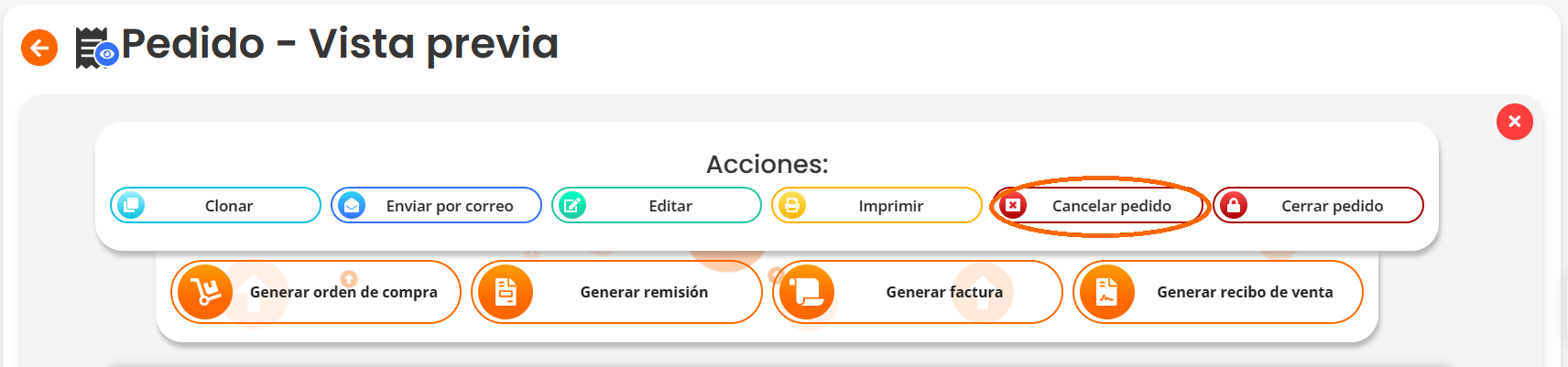1568x367 pixels.
Task: Click the yellow printer icon
Action: 792,205
